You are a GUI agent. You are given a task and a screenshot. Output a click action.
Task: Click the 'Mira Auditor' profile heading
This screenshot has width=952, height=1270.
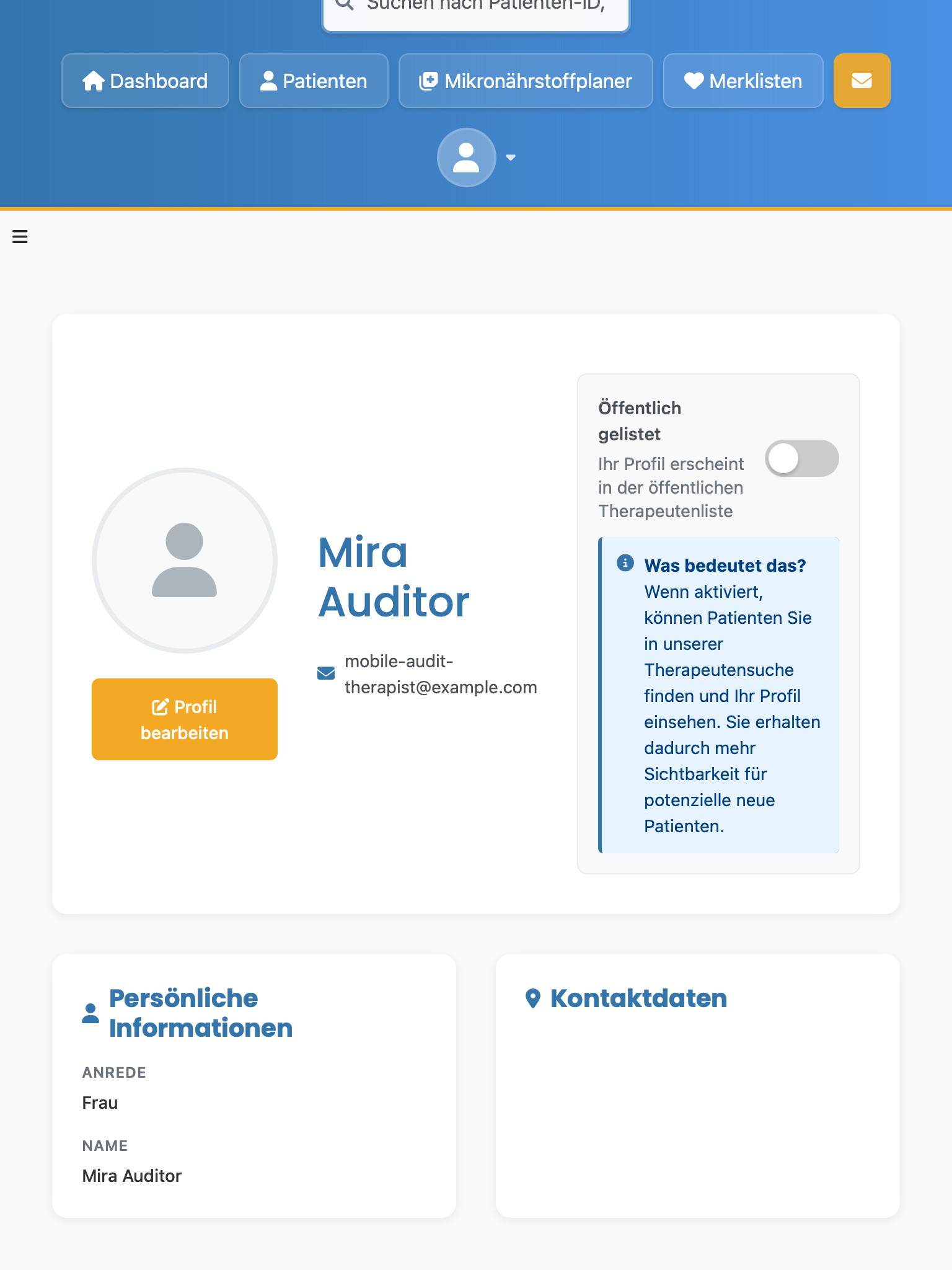(x=394, y=577)
